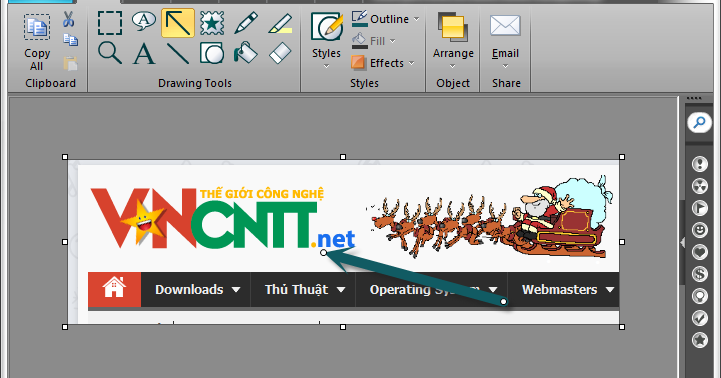Select the Stamp tool
This screenshot has width=721, height=378.
point(212,23)
